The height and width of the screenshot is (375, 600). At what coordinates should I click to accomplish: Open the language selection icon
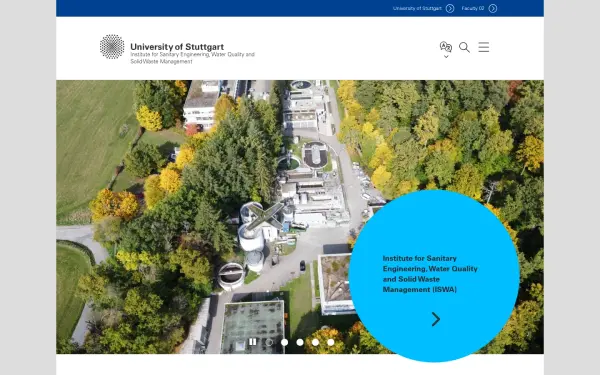pos(446,47)
